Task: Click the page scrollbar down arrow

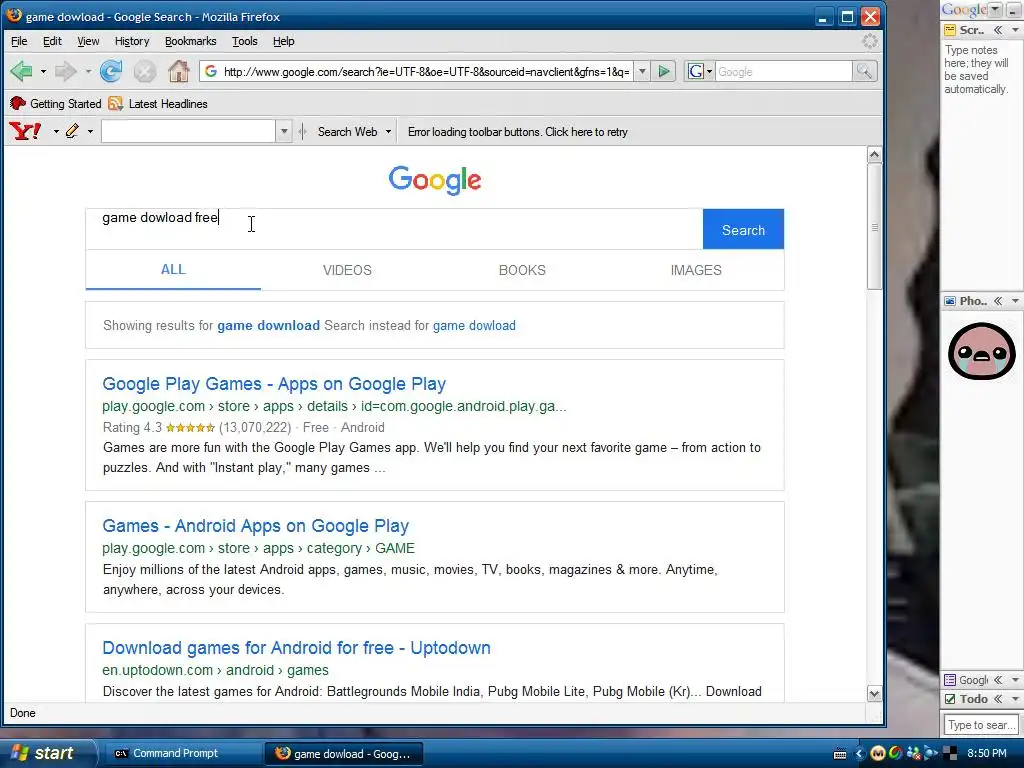Action: pyautogui.click(x=874, y=694)
